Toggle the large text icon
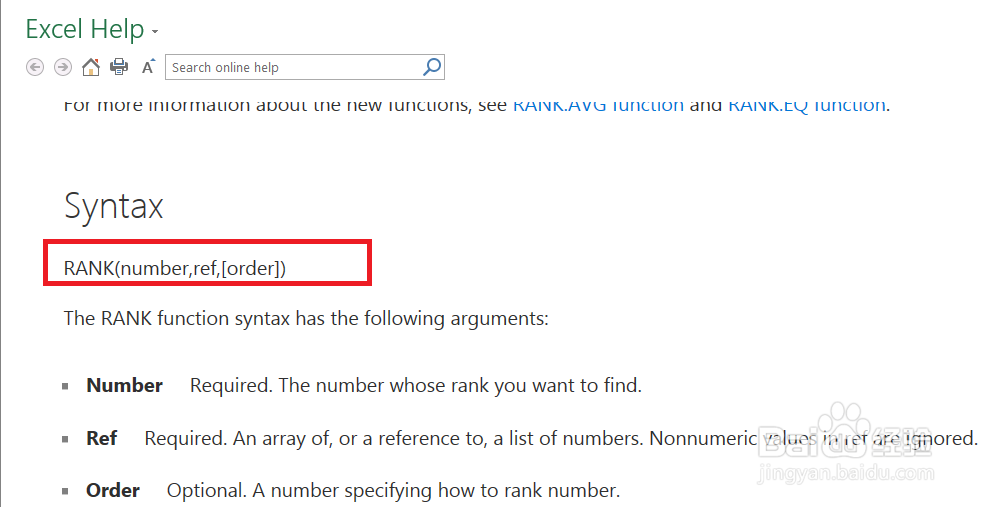This screenshot has height=507, width=987. point(148,67)
